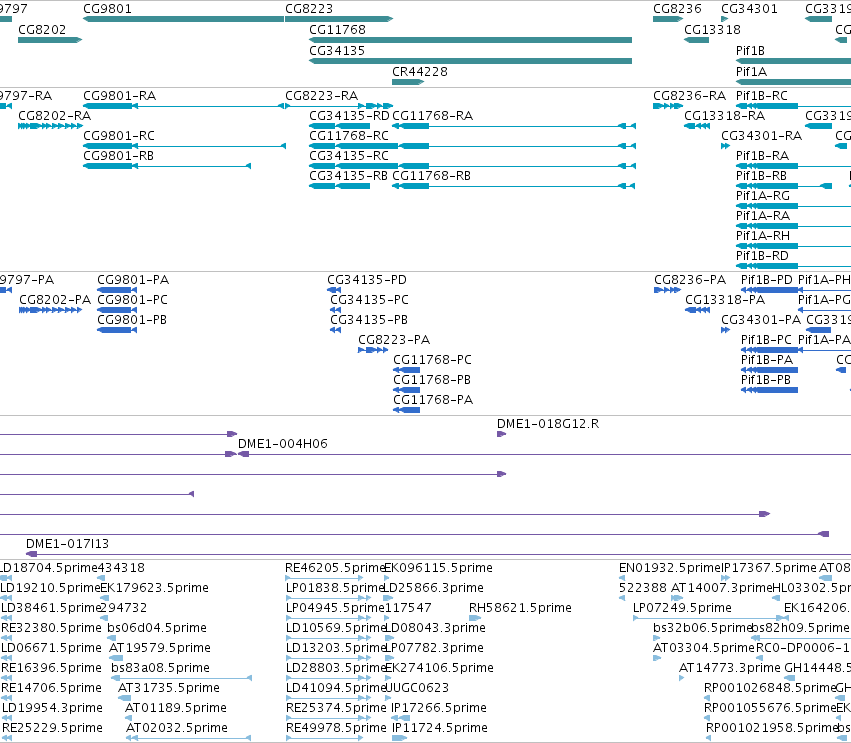The image size is (851, 743).
Task: Click transcript label CG9801-RC
Action: tap(119, 136)
